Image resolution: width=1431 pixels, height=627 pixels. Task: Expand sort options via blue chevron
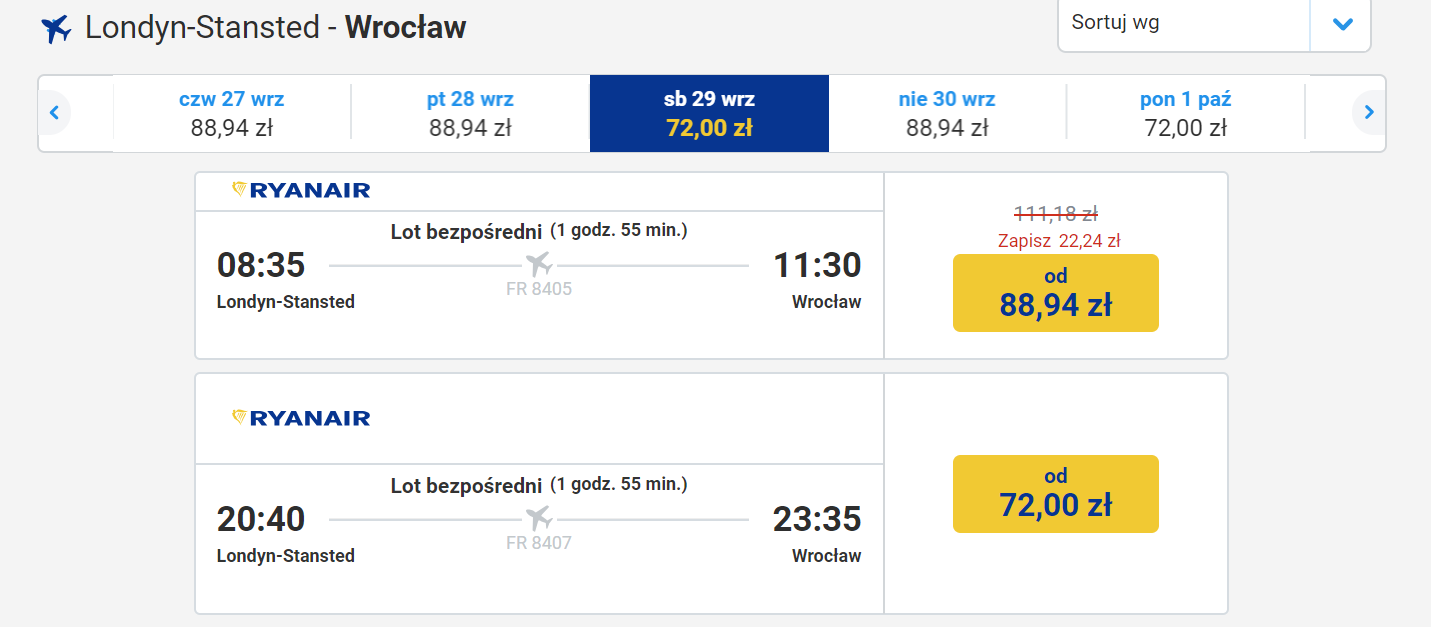click(x=1342, y=24)
